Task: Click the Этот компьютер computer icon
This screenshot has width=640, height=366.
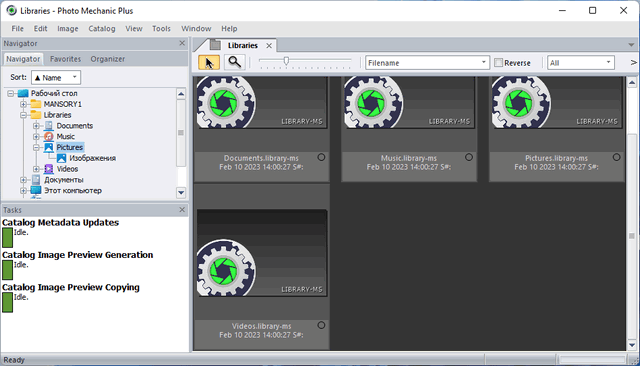Action: pyautogui.click(x=36, y=191)
